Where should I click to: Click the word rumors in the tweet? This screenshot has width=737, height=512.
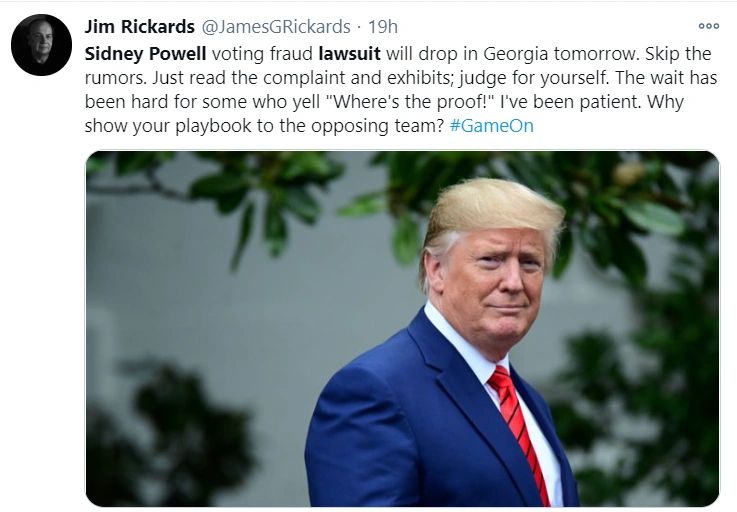tap(115, 78)
